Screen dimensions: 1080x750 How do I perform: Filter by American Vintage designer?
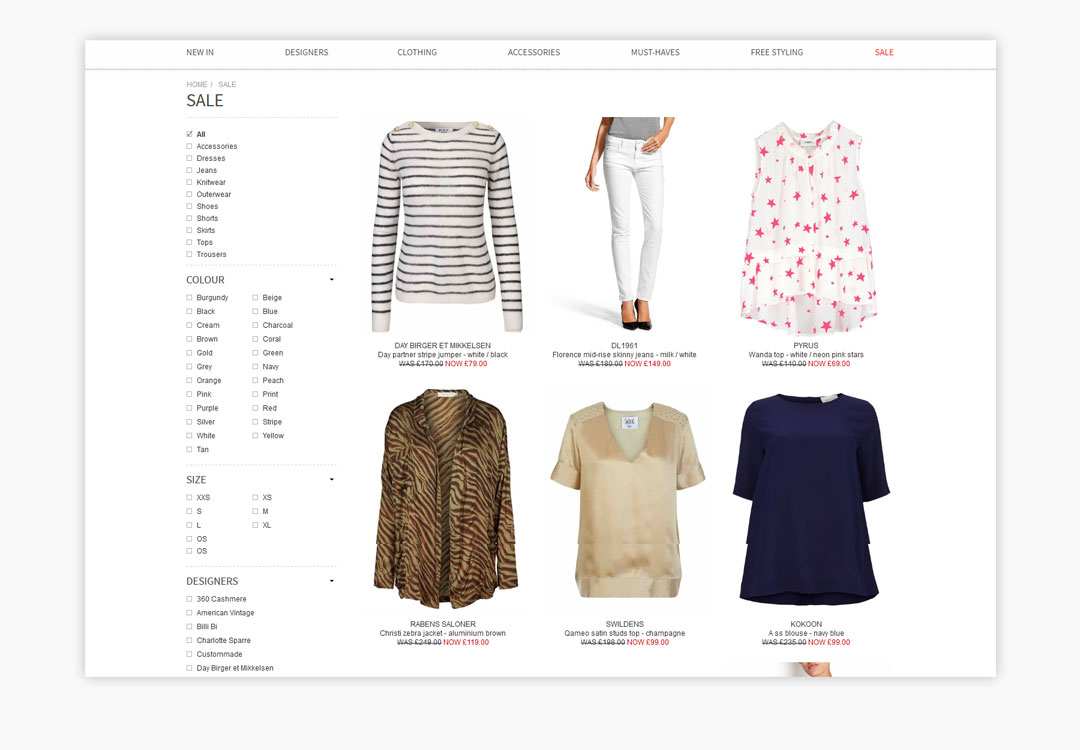coord(189,613)
